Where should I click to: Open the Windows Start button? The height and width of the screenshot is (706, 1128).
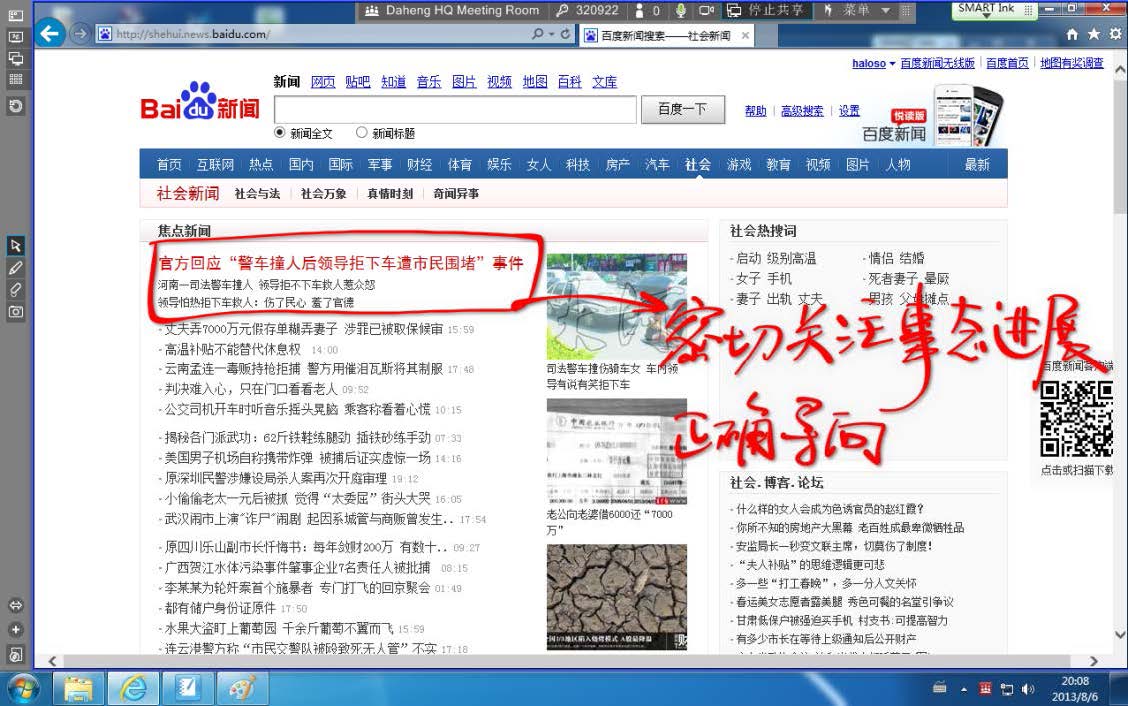(24, 689)
